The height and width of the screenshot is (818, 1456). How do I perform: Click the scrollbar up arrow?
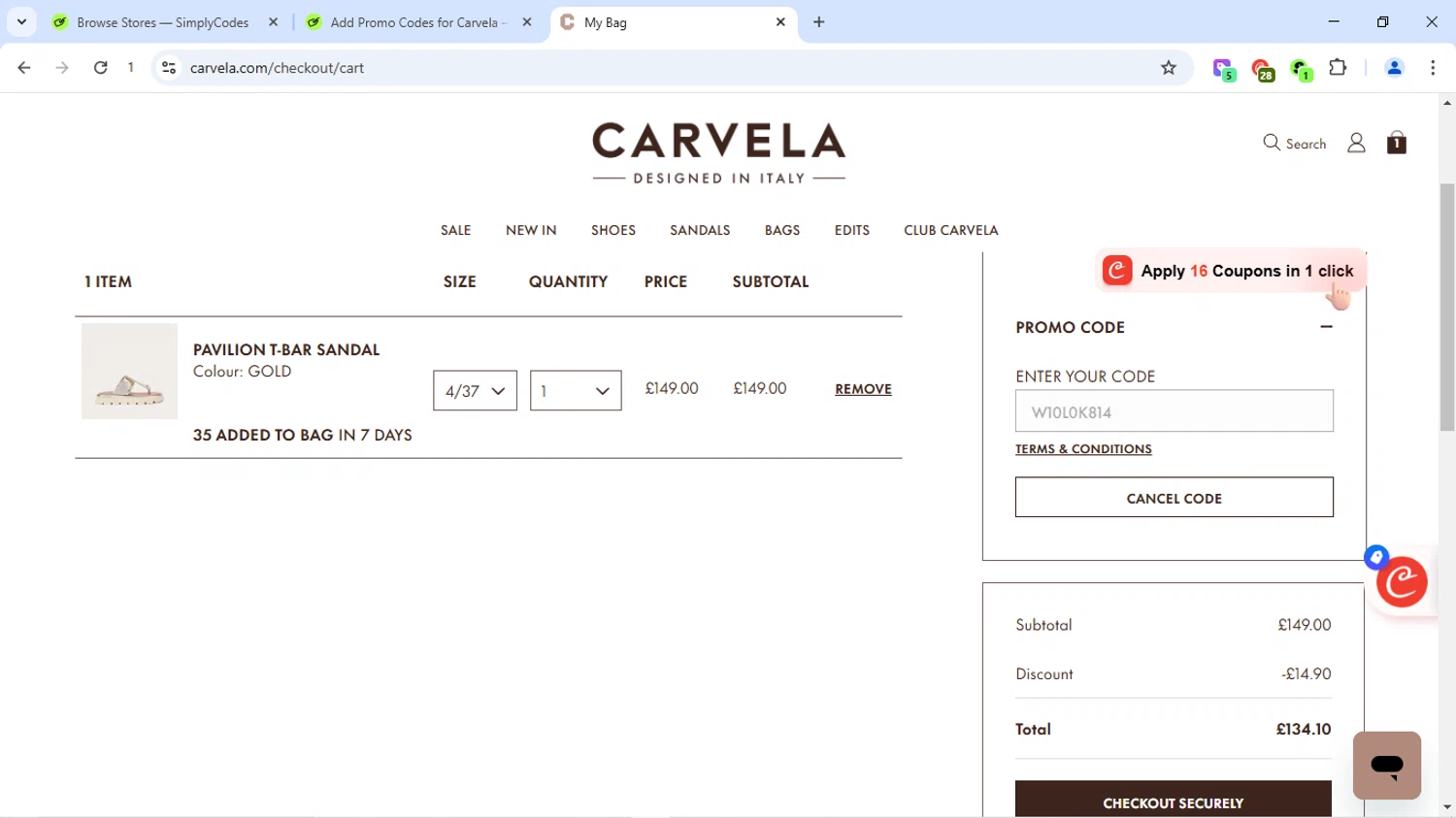coord(1447,102)
